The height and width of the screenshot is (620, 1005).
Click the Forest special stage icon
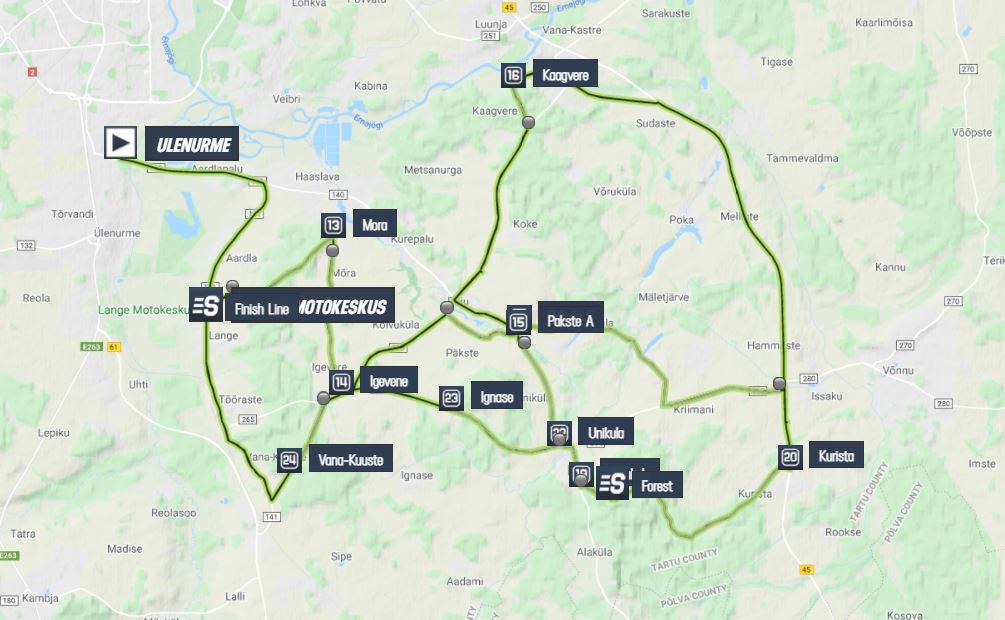pyautogui.click(x=613, y=483)
